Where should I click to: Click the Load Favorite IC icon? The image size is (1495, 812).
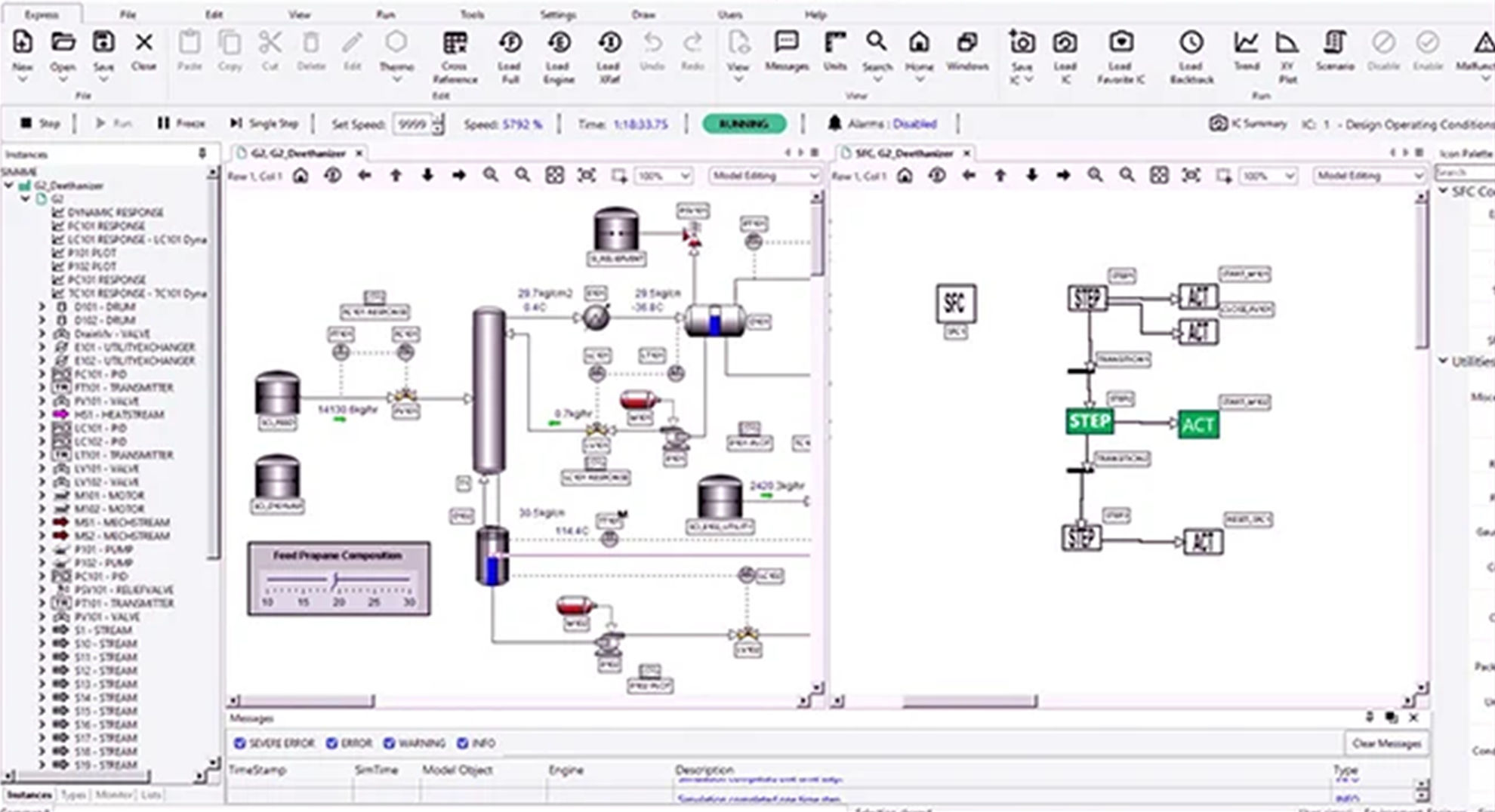point(1121,42)
